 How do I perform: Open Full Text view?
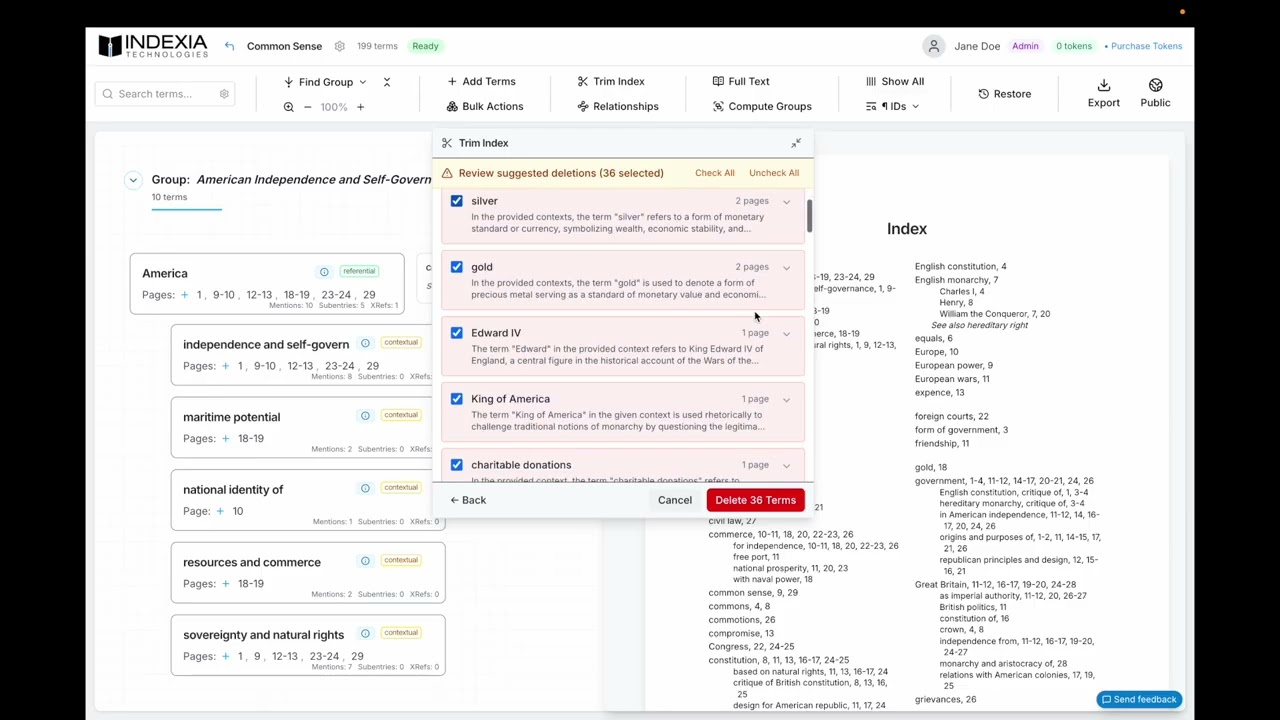[x=741, y=82]
